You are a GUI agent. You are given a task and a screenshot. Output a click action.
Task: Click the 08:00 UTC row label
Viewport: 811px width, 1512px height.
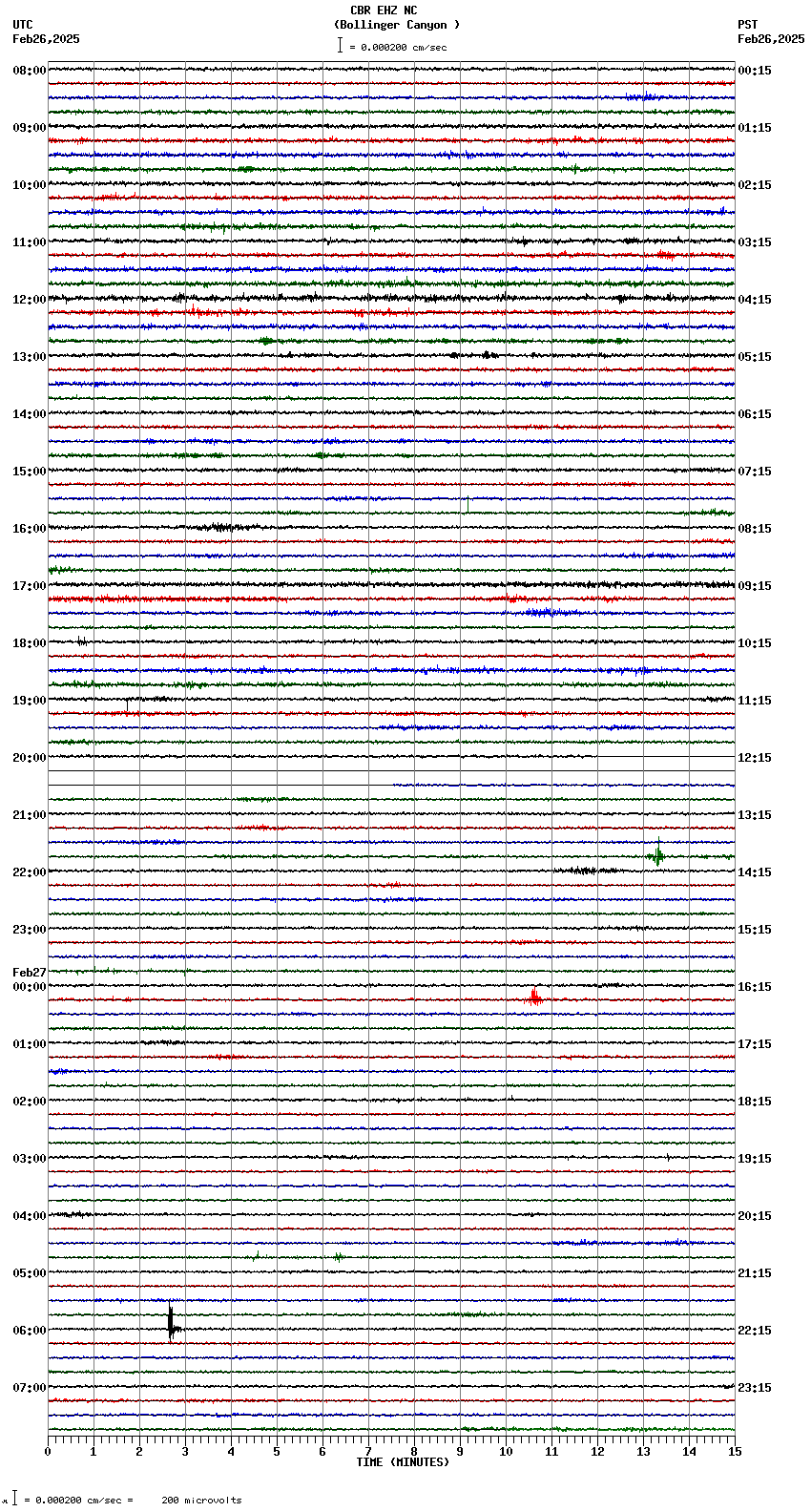(x=30, y=71)
